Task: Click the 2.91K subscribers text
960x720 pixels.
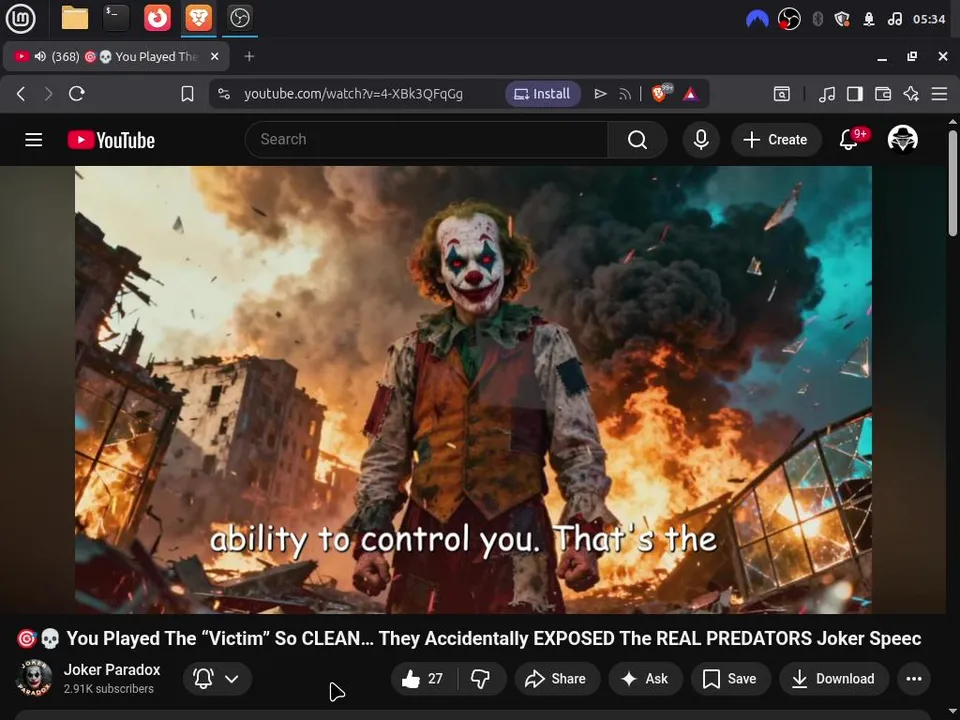Action: coord(108,689)
